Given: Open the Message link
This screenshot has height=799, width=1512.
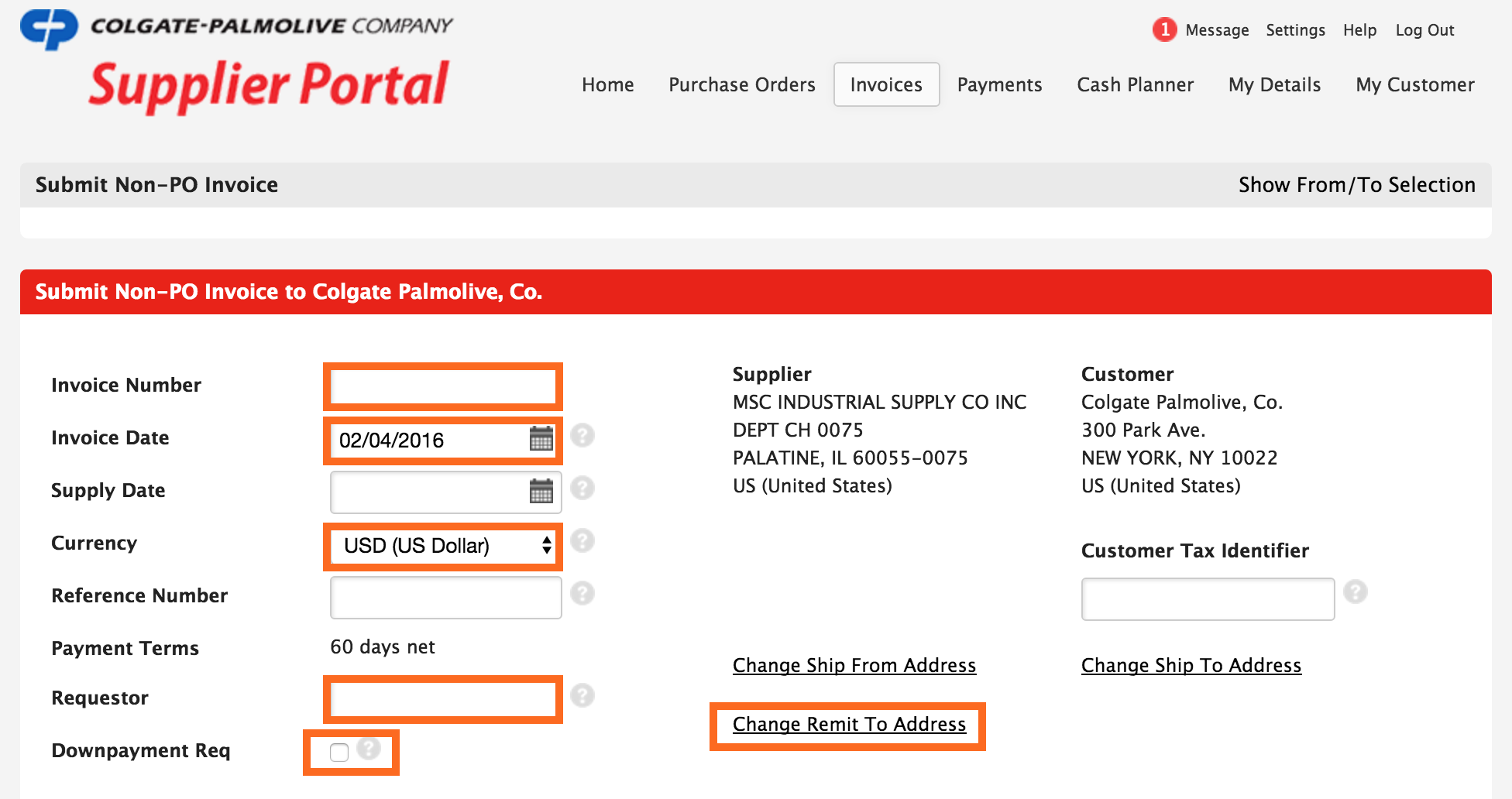Looking at the screenshot, I should click(x=1217, y=30).
